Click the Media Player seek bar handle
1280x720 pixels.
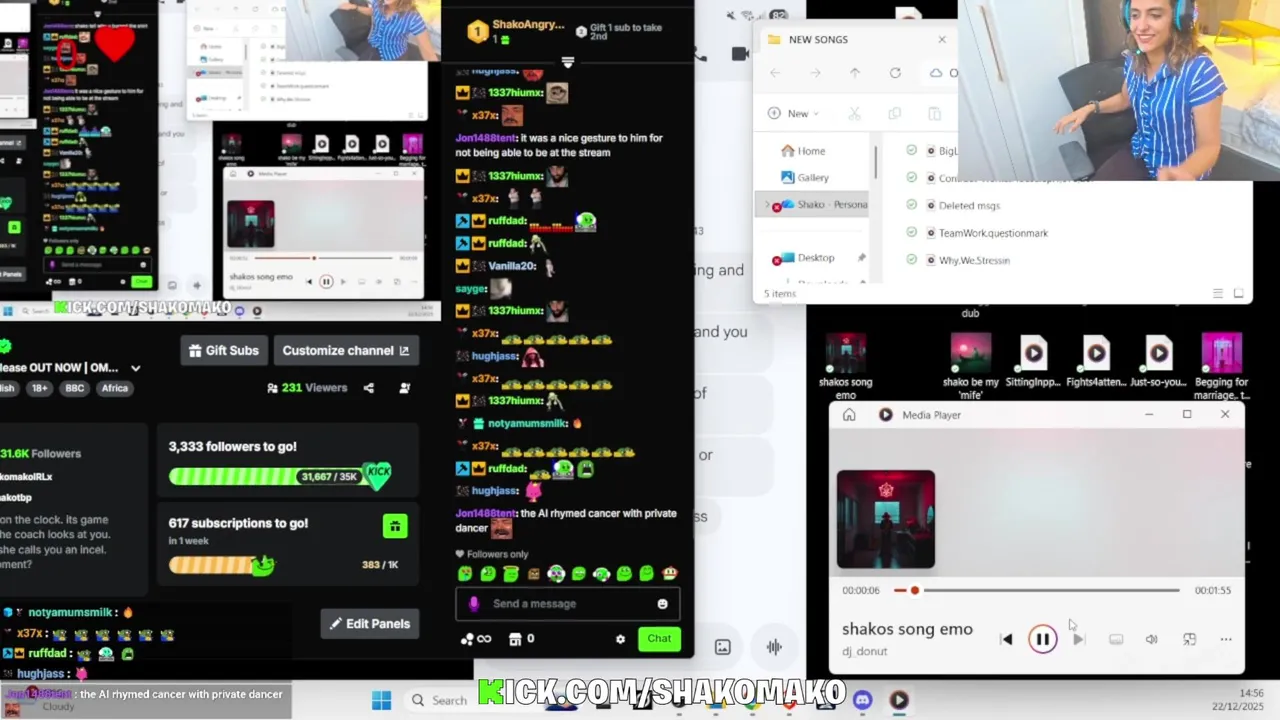point(914,590)
